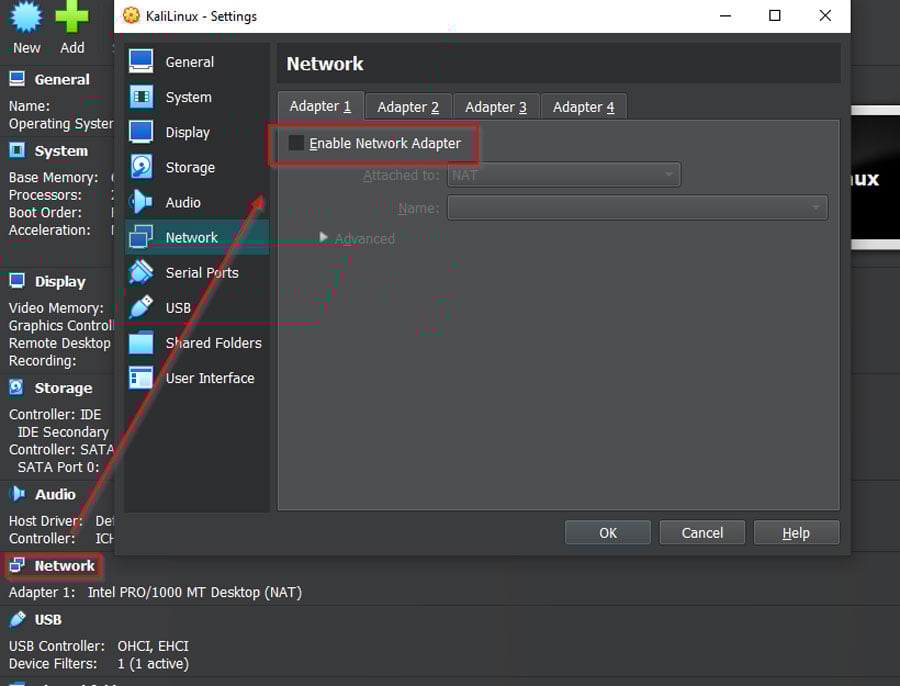The height and width of the screenshot is (686, 900).
Task: Click the General section icon in manager details
Action: click(x=17, y=79)
